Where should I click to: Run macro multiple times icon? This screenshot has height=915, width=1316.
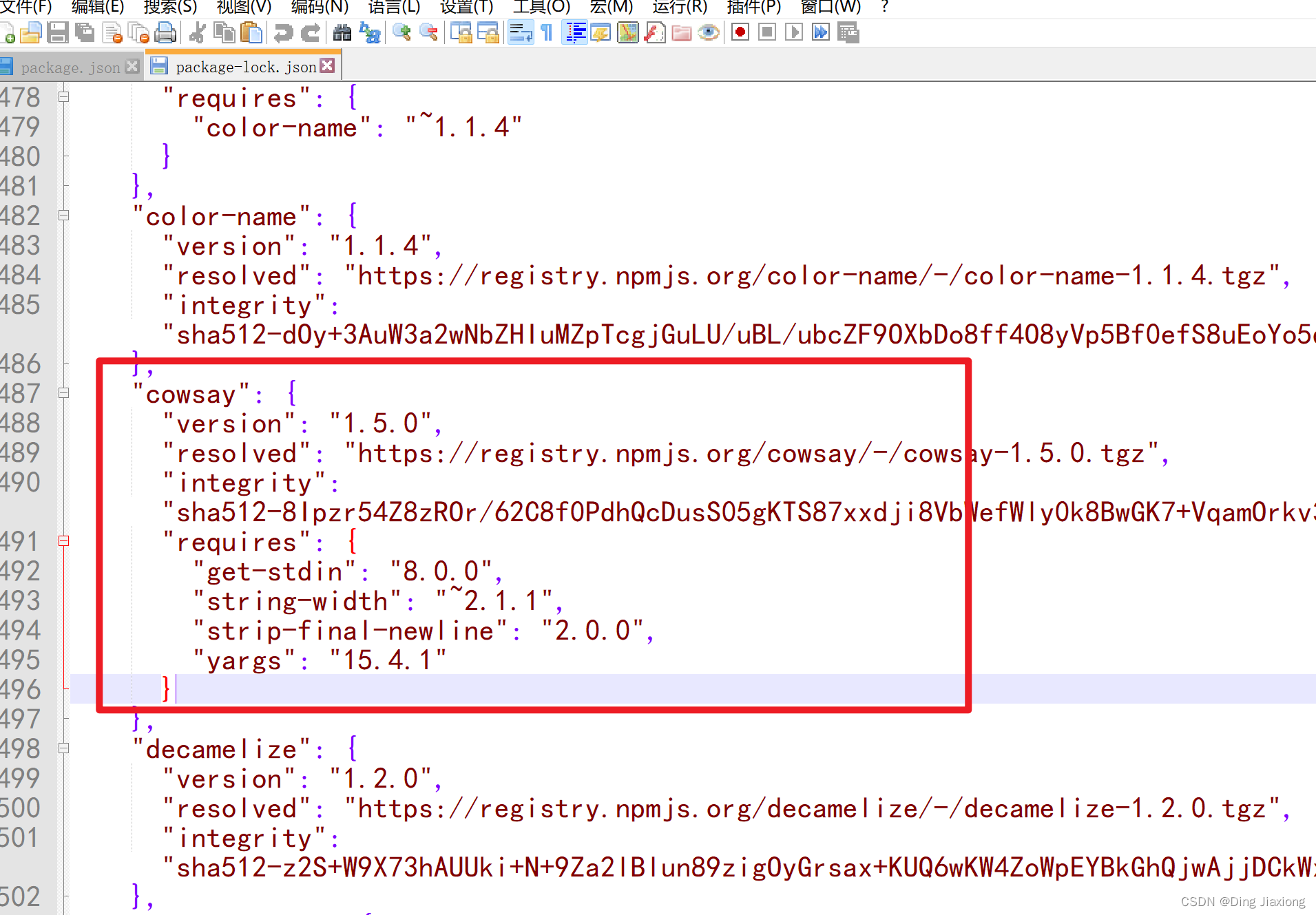(x=821, y=32)
